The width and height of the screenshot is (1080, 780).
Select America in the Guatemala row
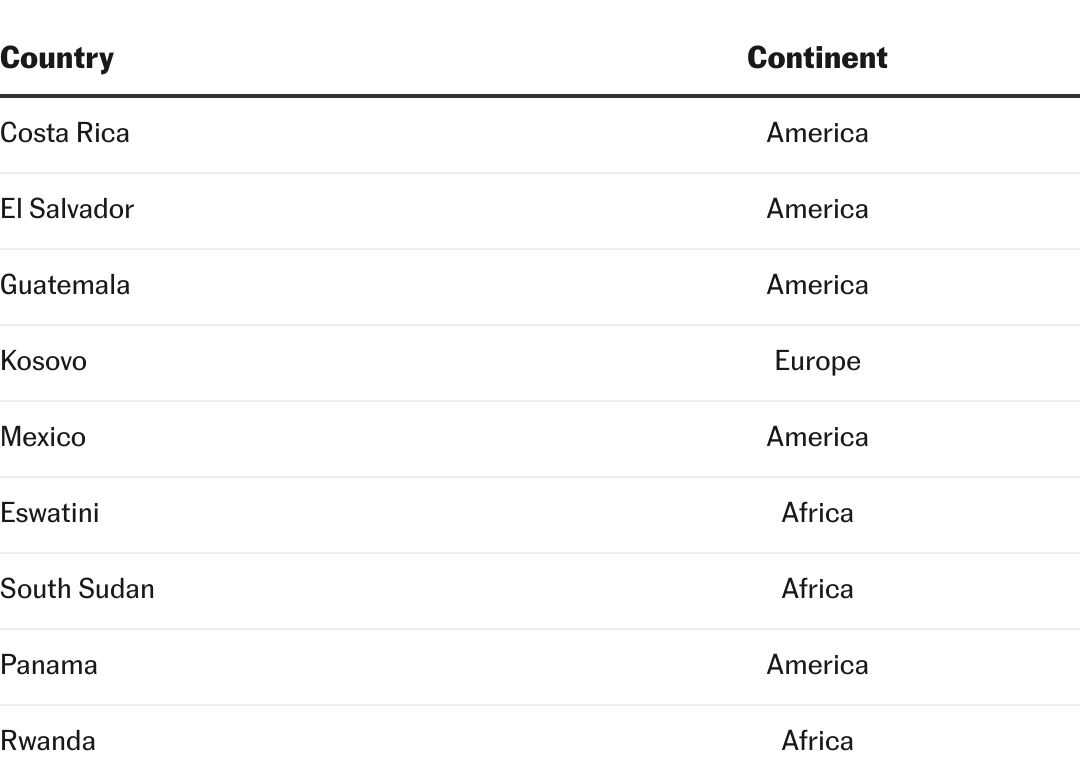pyautogui.click(x=817, y=285)
